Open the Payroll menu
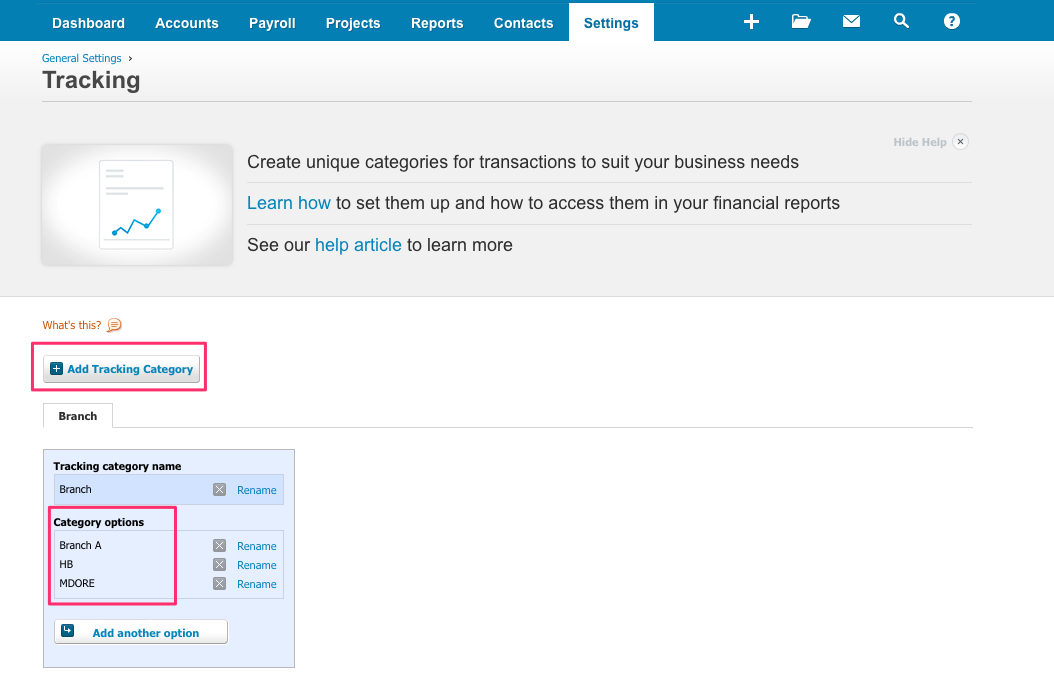1054x691 pixels. pyautogui.click(x=272, y=23)
